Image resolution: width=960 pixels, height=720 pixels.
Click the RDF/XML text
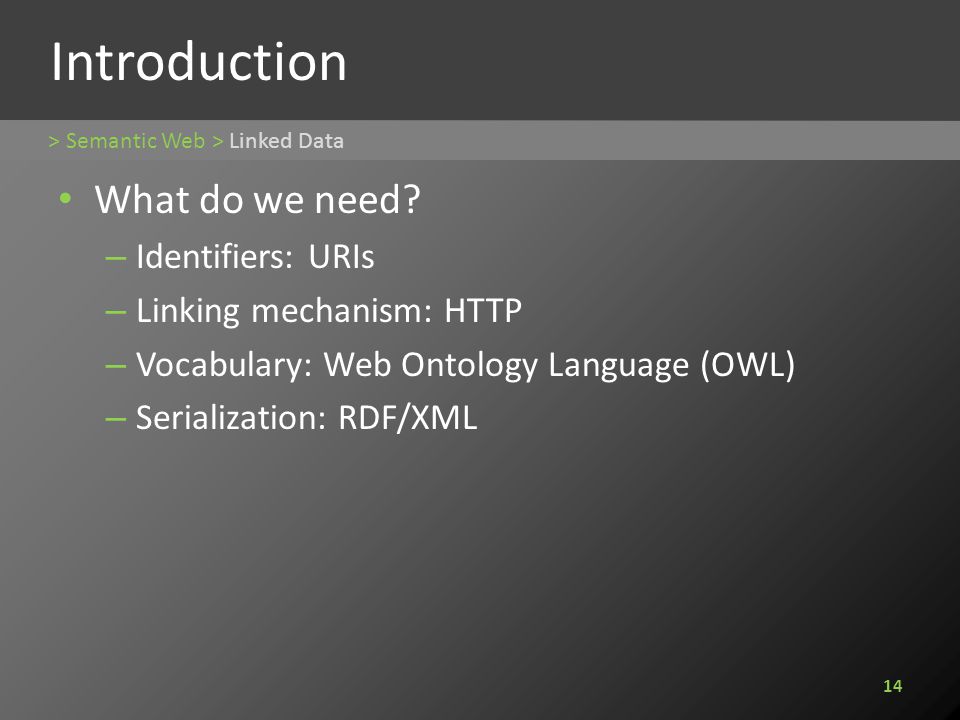pyautogui.click(x=407, y=418)
